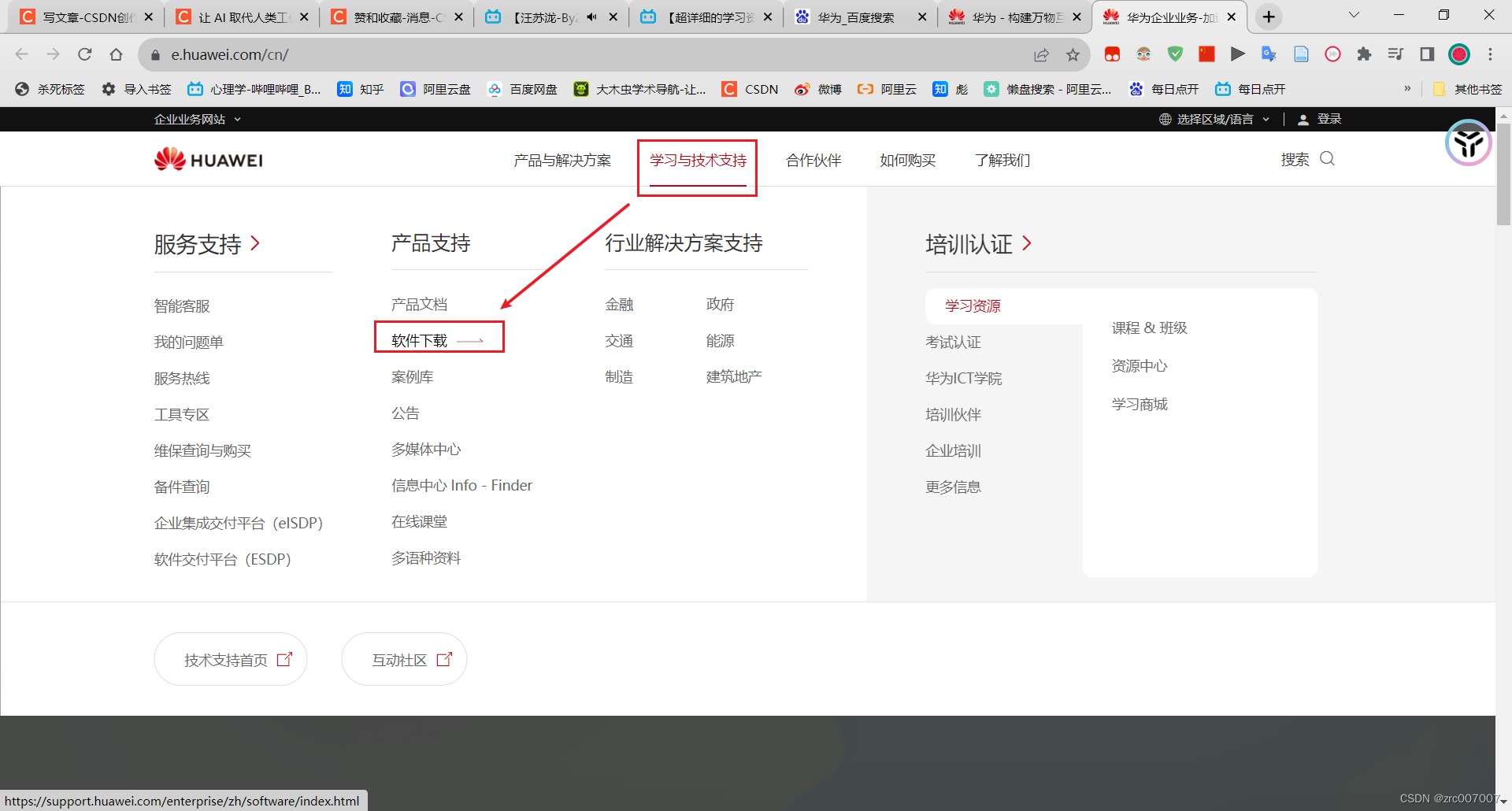Click the site lock icon
Viewport: 1512px width, 811px height.
[x=155, y=54]
